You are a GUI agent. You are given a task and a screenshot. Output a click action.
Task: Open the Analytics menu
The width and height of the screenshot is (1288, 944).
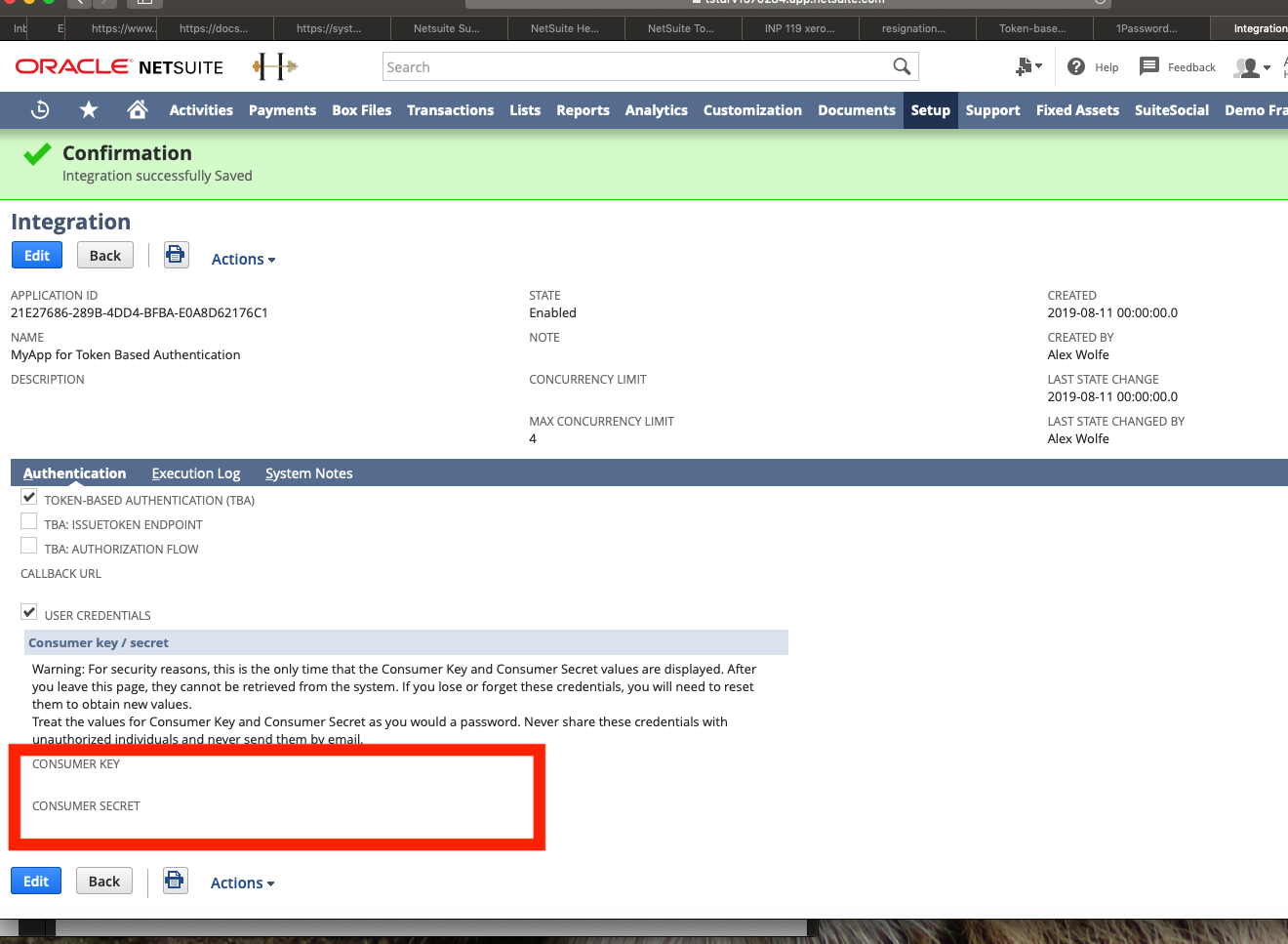click(x=656, y=110)
